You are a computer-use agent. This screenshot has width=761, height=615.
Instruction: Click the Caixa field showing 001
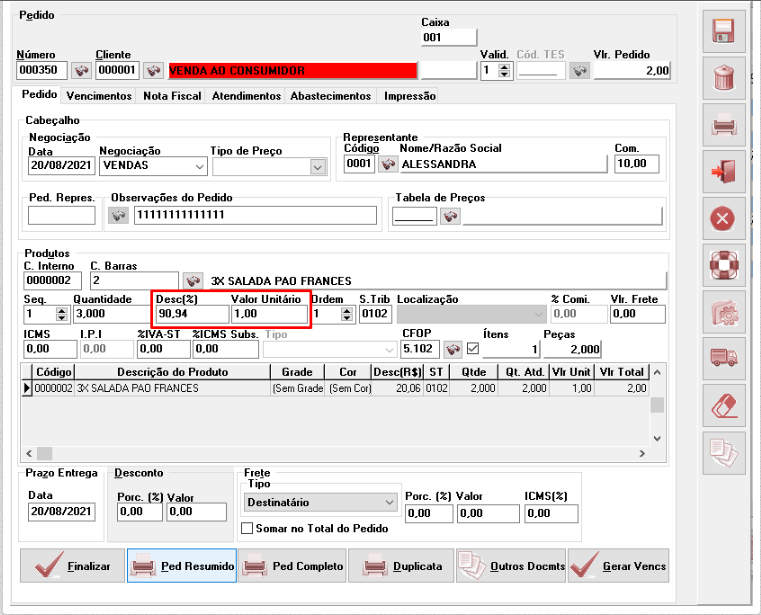449,37
